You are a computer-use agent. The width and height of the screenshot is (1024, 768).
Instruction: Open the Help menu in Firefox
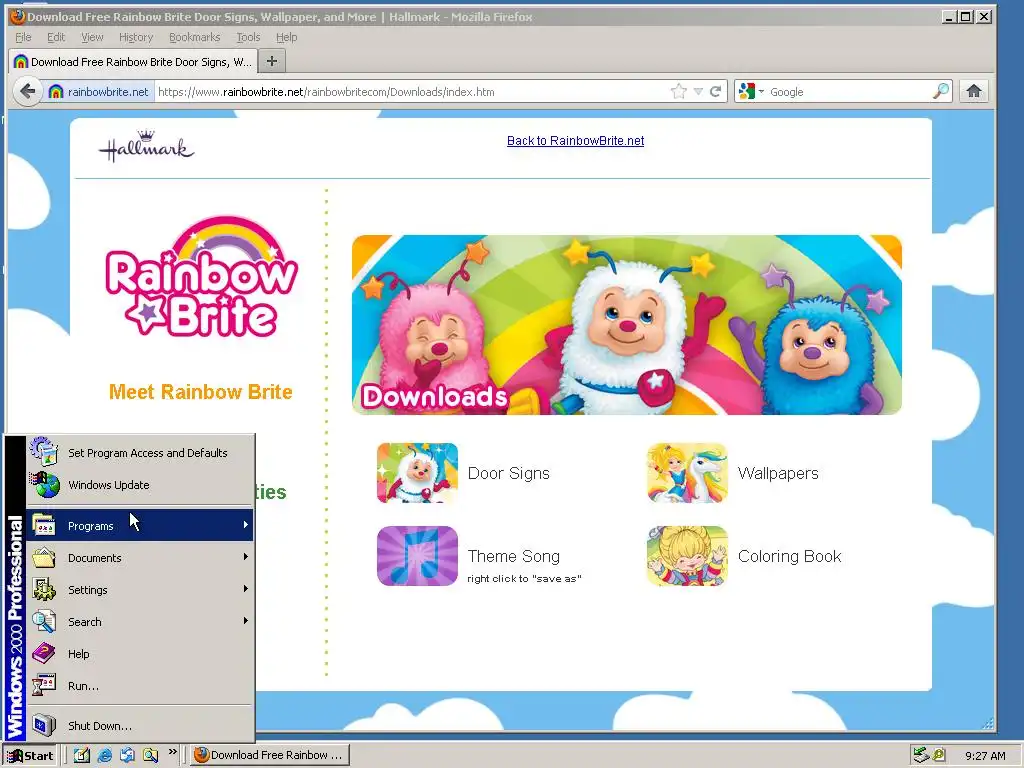pyautogui.click(x=286, y=37)
